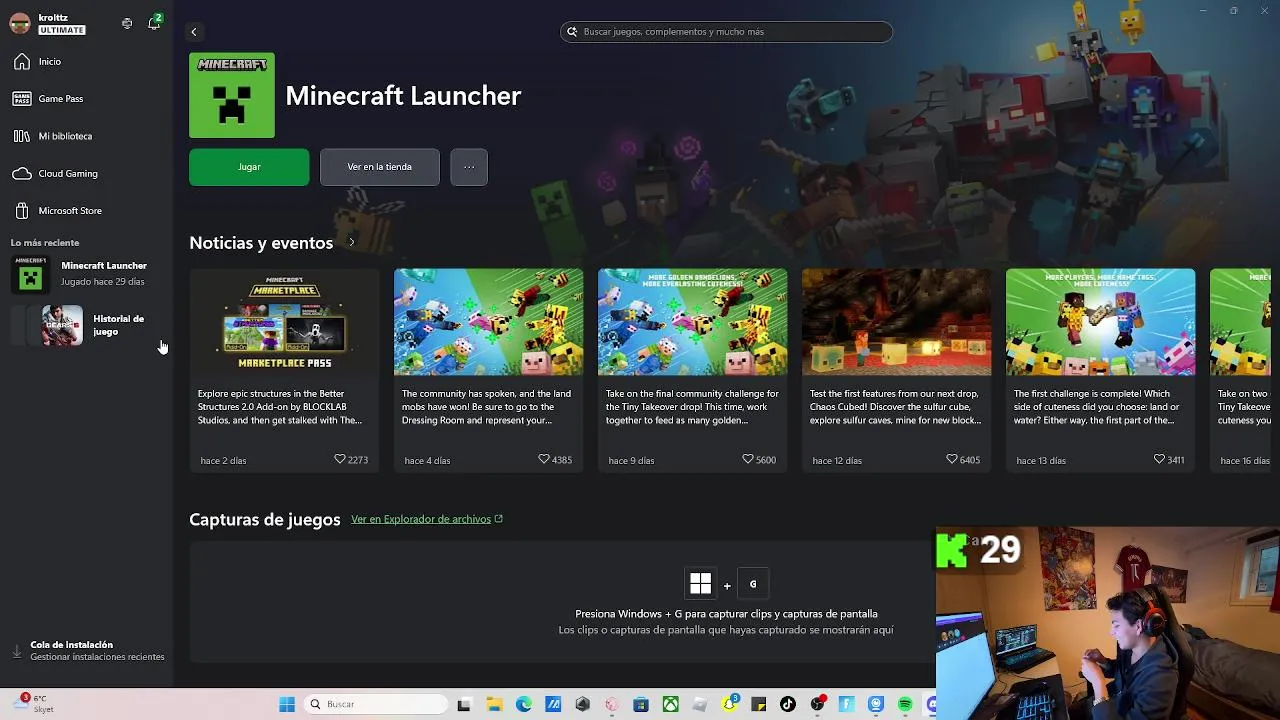Screen dimensions: 1280x720
Task: Open Cola de instalación
Action: (87, 651)
